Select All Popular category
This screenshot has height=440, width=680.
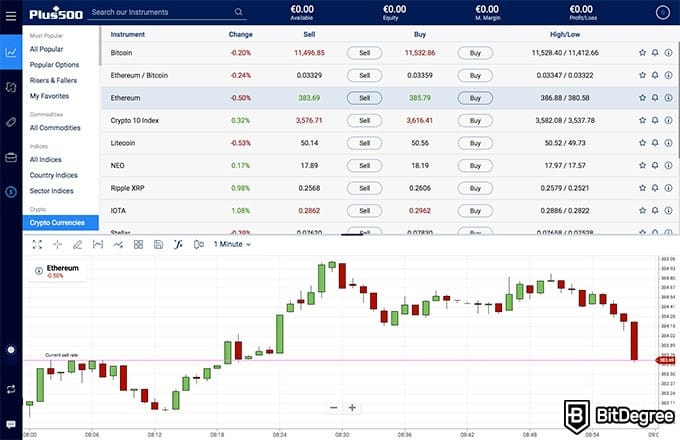tap(46, 49)
